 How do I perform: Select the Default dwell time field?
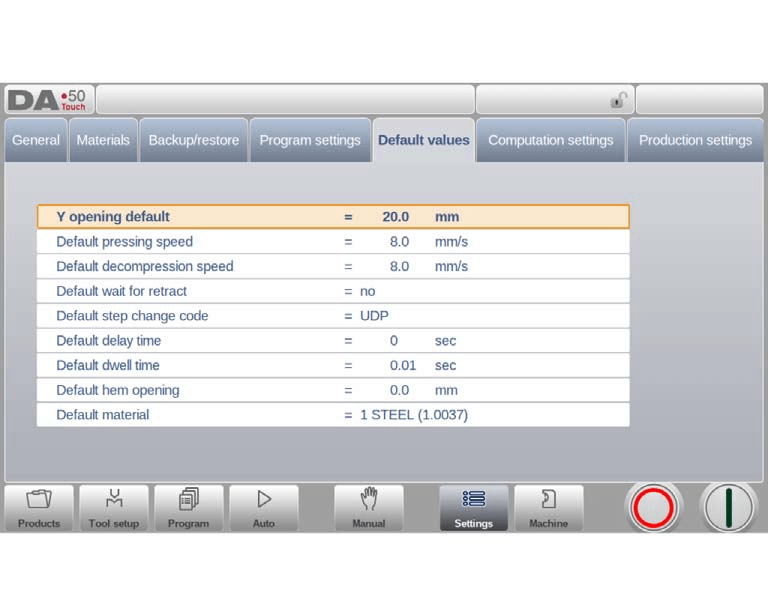(x=402, y=366)
